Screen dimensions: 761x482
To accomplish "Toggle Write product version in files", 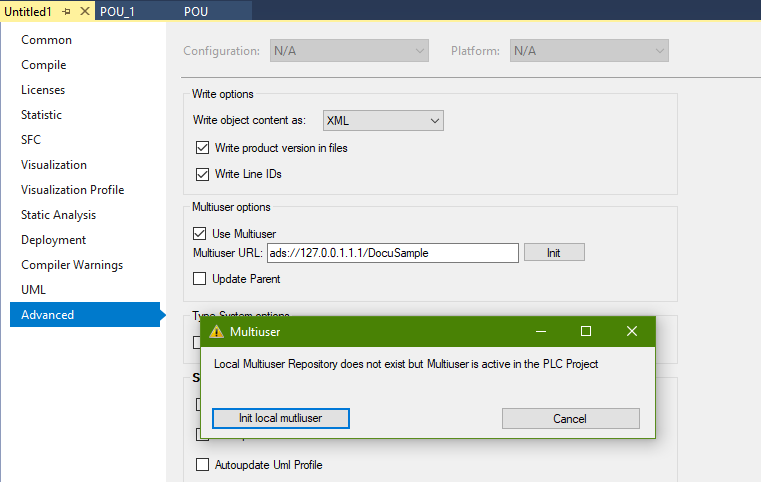I will click(202, 148).
